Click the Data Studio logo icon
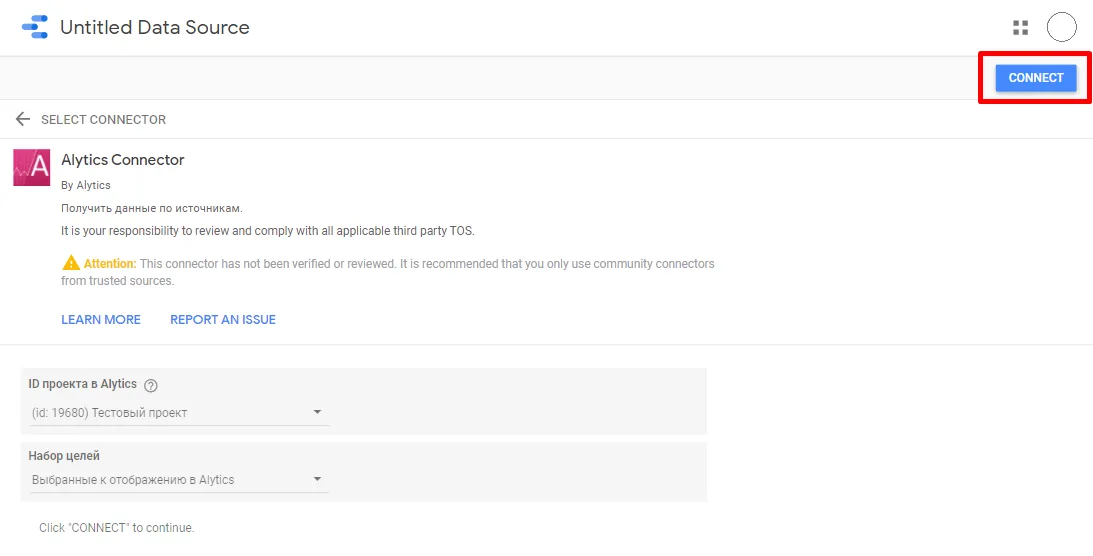Screen dimensions: 1093x556 coord(34,27)
